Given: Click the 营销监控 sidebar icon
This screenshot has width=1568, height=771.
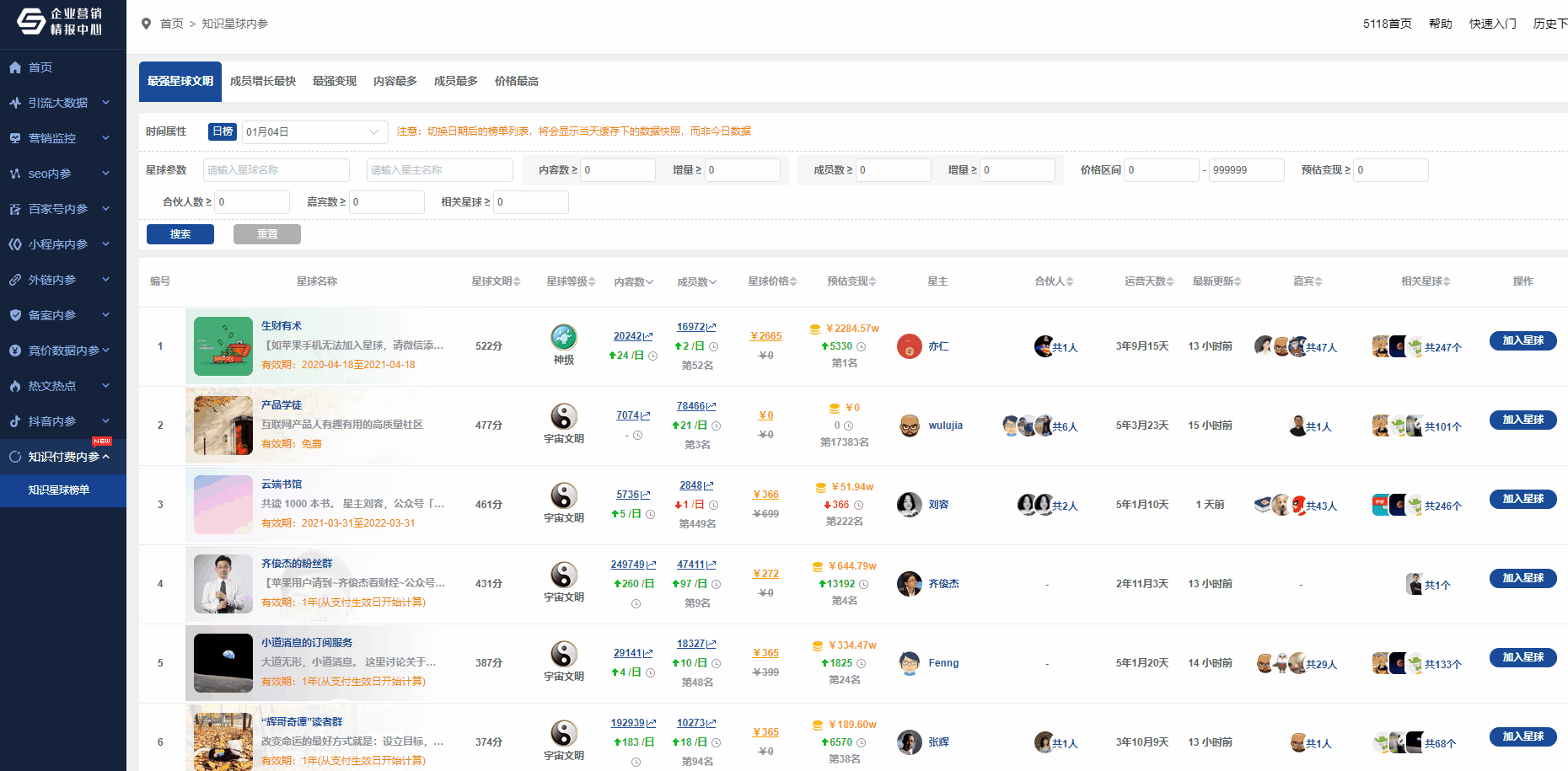Looking at the screenshot, I should [15, 138].
